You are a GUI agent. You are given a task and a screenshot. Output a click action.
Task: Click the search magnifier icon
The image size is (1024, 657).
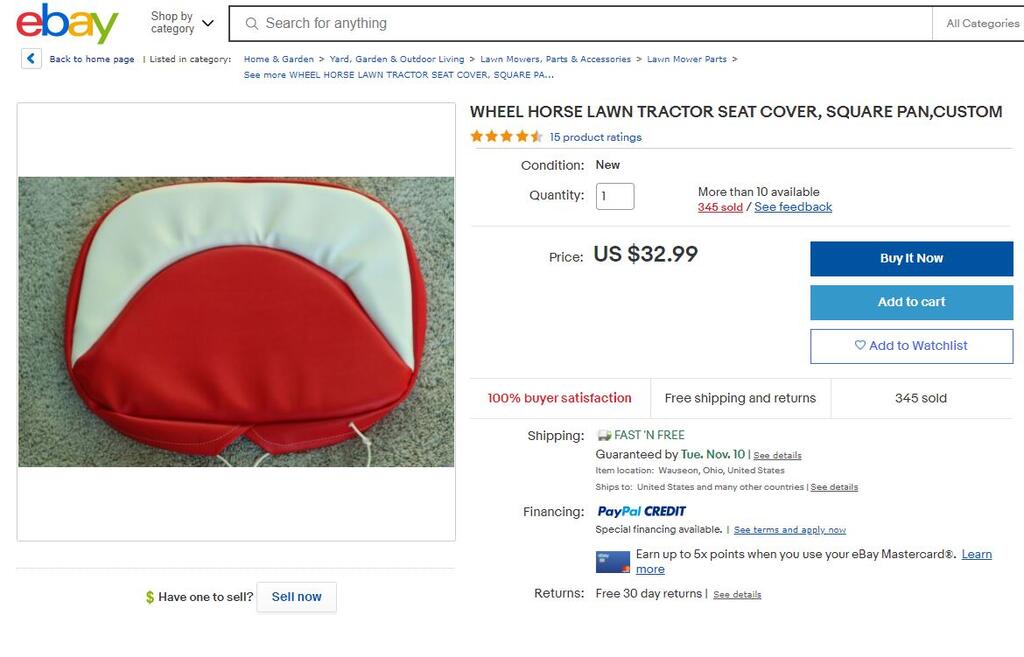pos(252,23)
